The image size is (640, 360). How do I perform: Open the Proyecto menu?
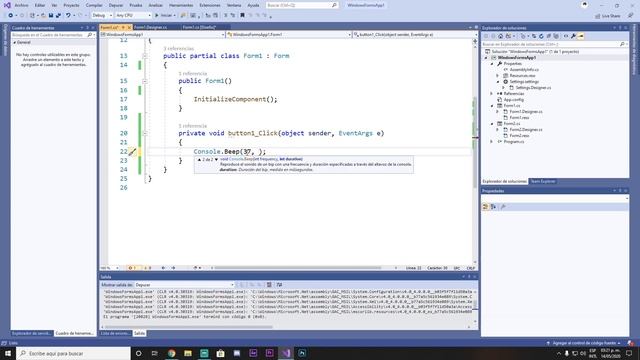pos(71,5)
